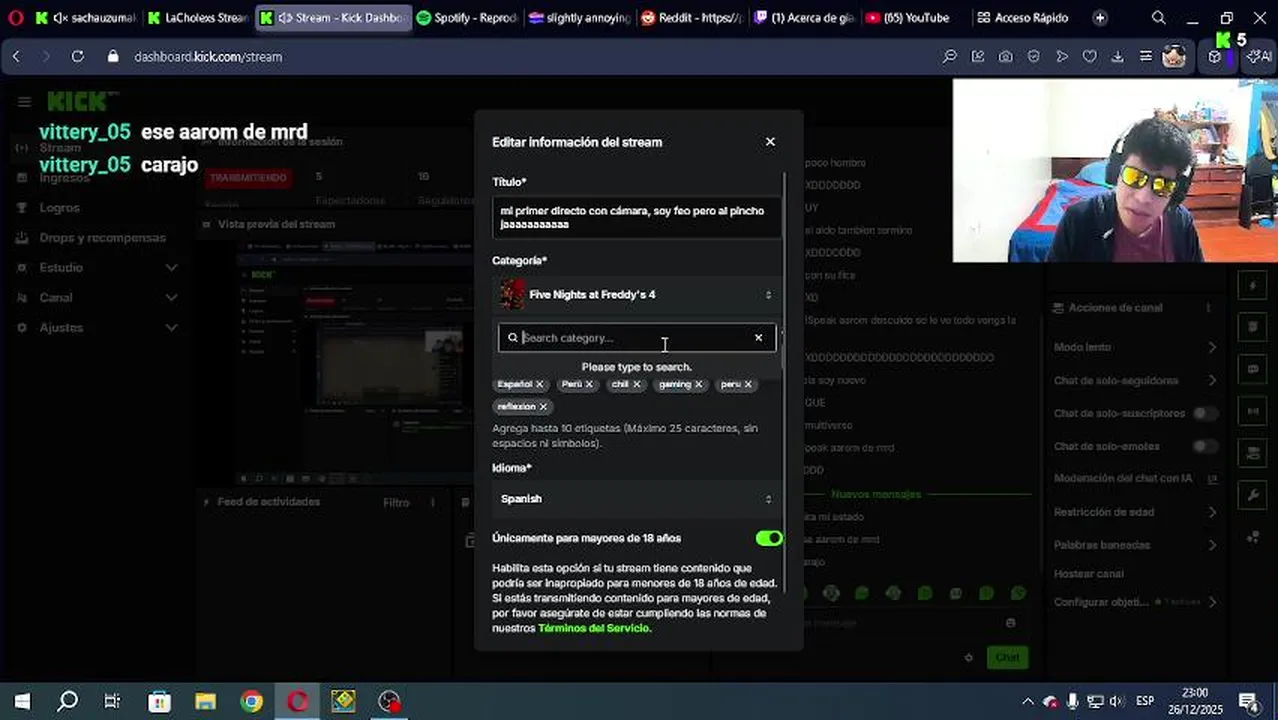
Task: Switch to the Acerca de Twitch tab
Action: 804,17
